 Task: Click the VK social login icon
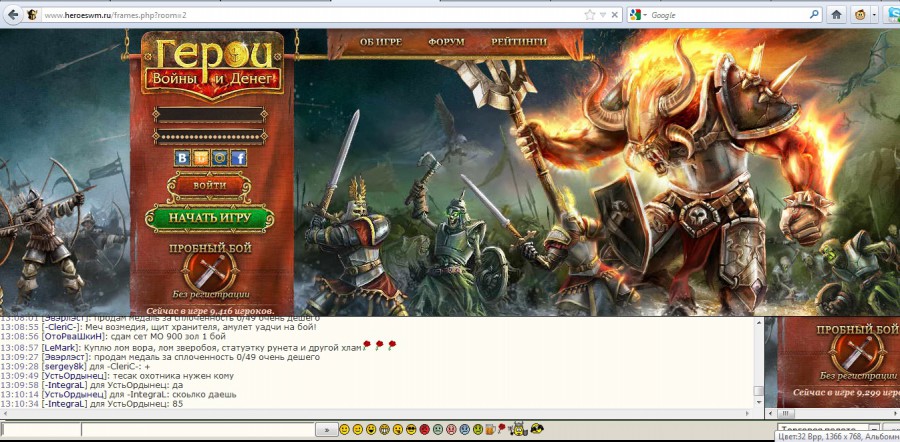pos(183,158)
